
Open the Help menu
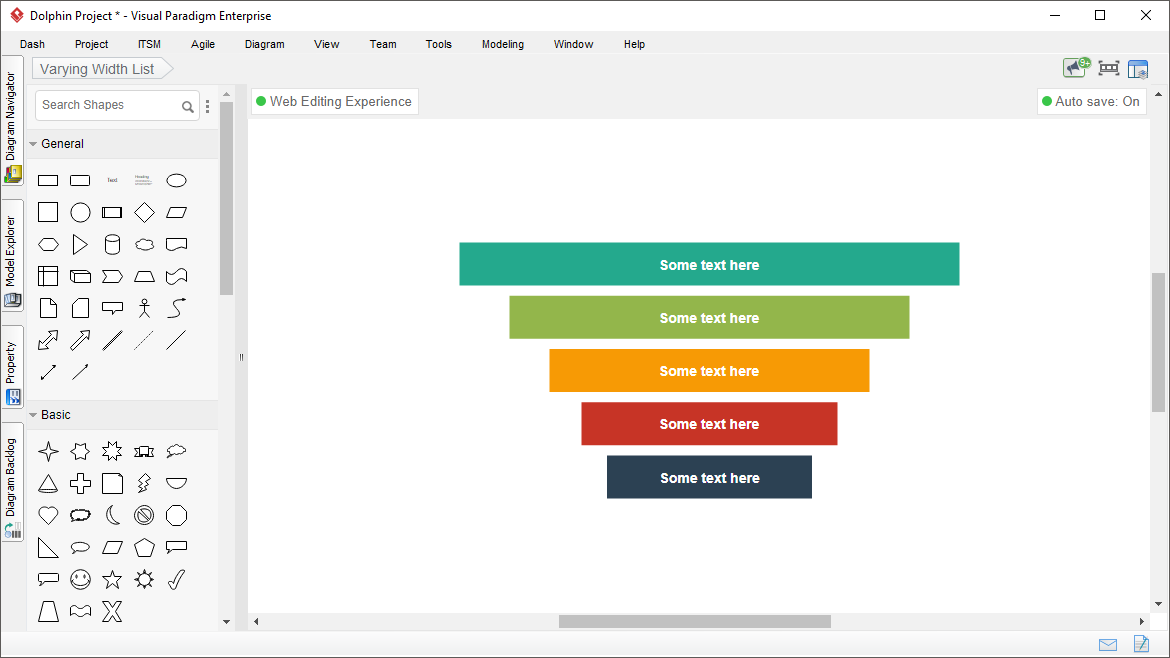pyautogui.click(x=634, y=44)
